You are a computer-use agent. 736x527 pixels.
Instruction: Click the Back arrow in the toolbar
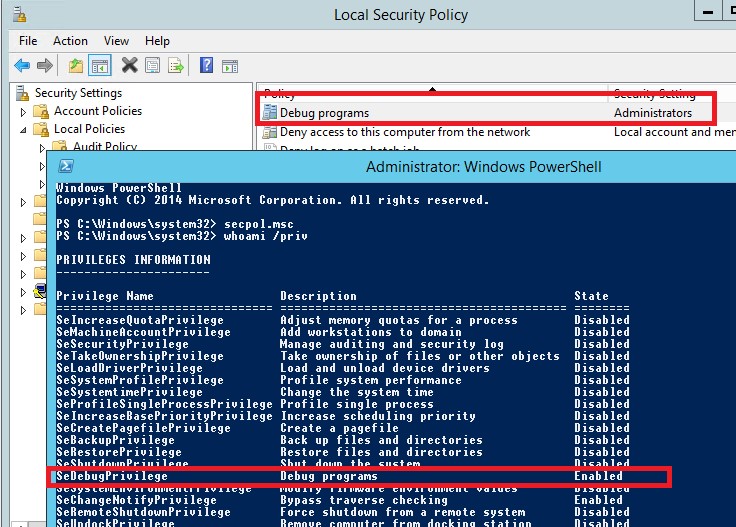22,66
